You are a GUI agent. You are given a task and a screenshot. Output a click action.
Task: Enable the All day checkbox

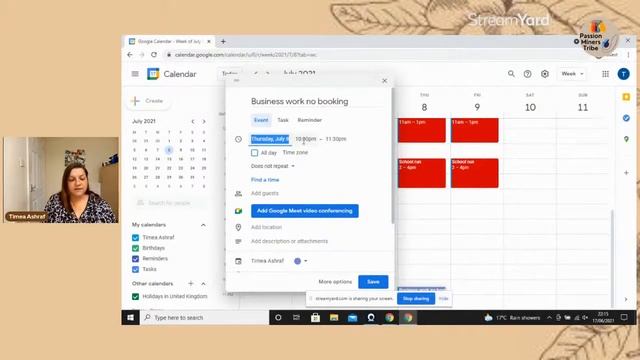(x=255, y=153)
